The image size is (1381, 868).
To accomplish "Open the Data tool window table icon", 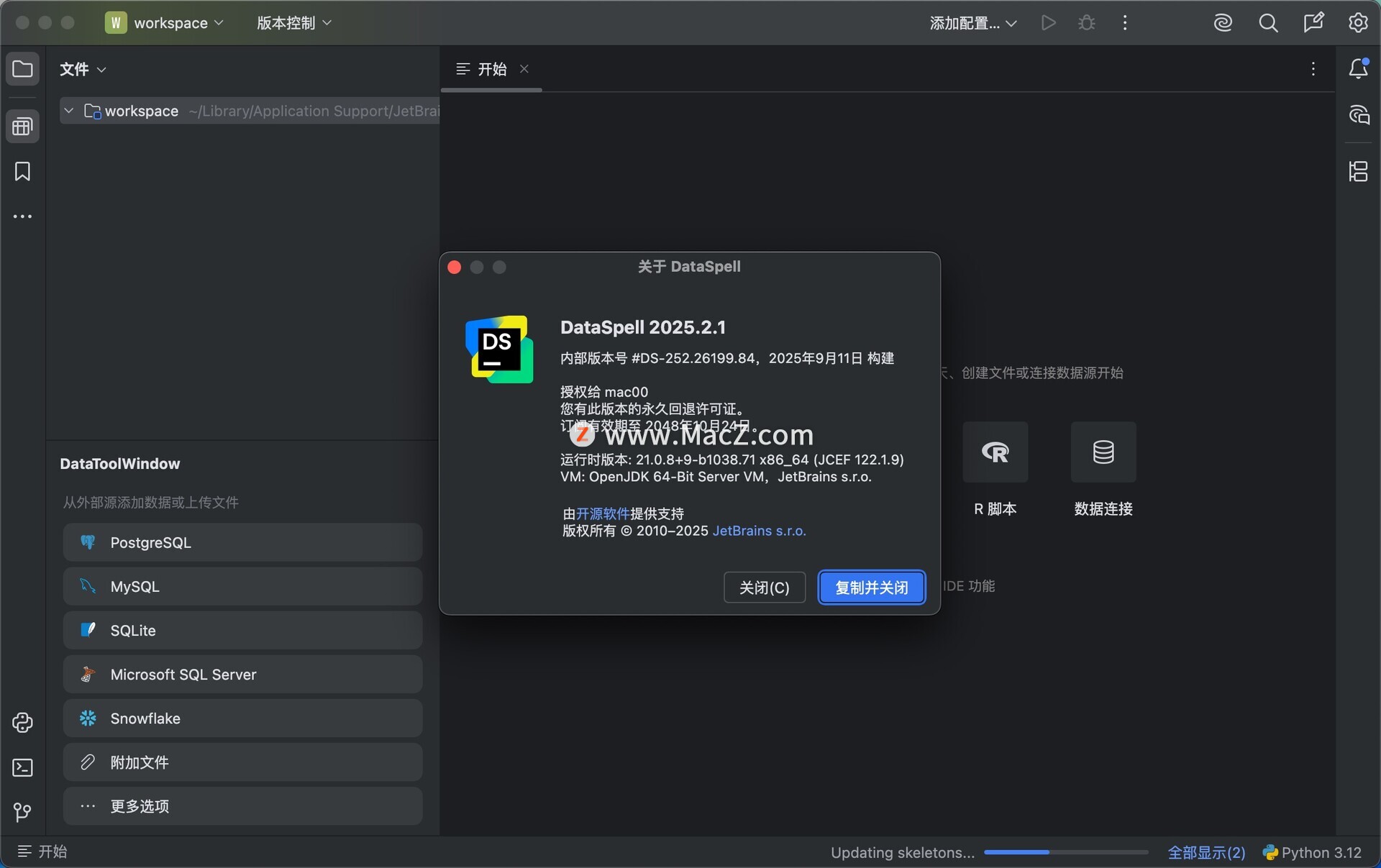I will [22, 127].
